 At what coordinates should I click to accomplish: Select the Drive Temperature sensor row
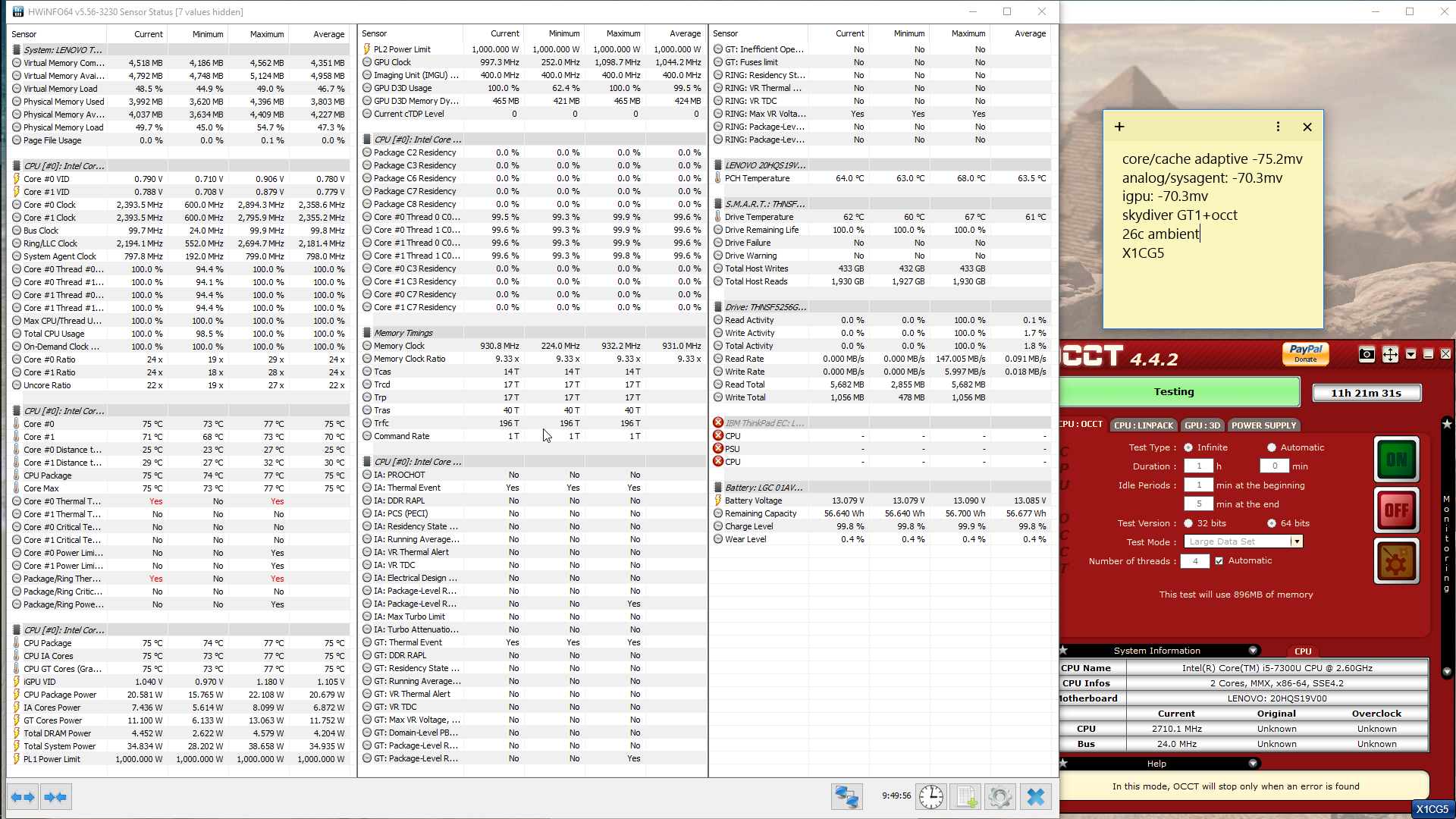point(882,217)
